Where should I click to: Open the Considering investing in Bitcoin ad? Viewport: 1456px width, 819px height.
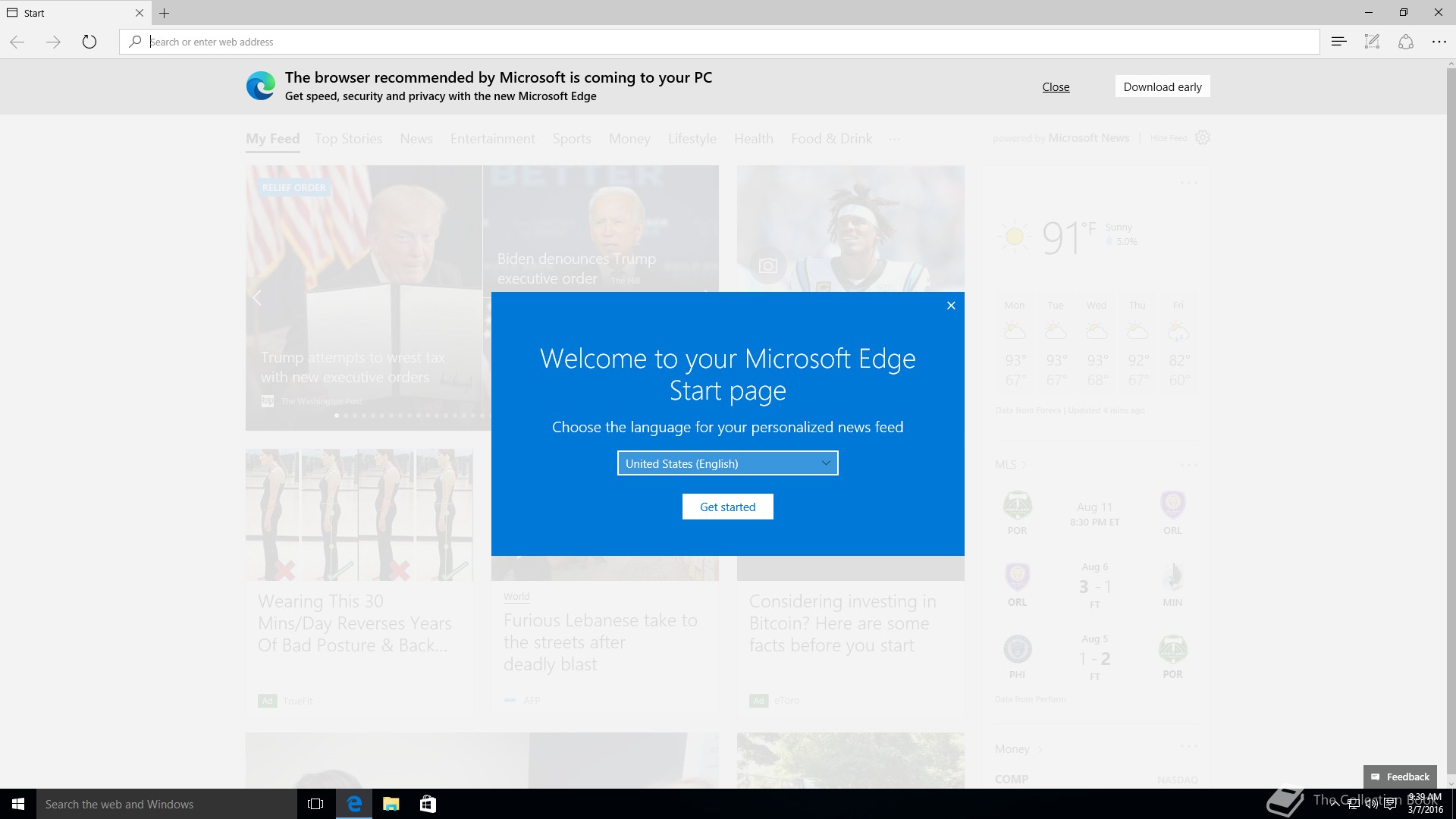pyautogui.click(x=843, y=623)
